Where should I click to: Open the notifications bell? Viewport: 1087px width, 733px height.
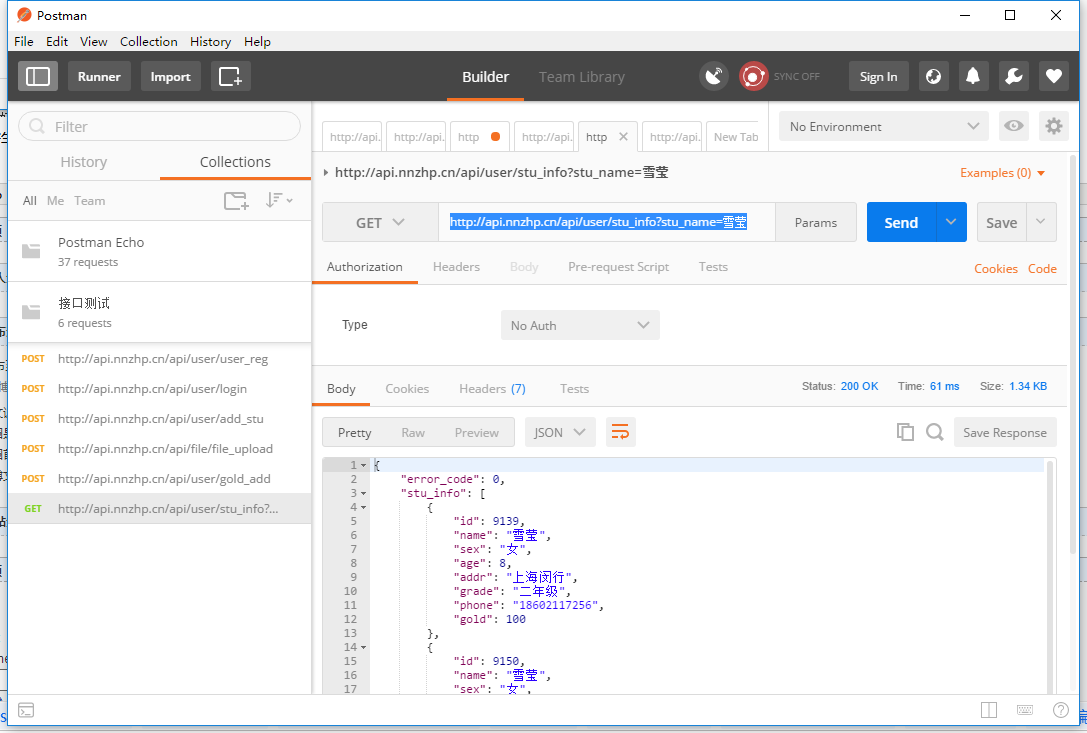tap(973, 76)
